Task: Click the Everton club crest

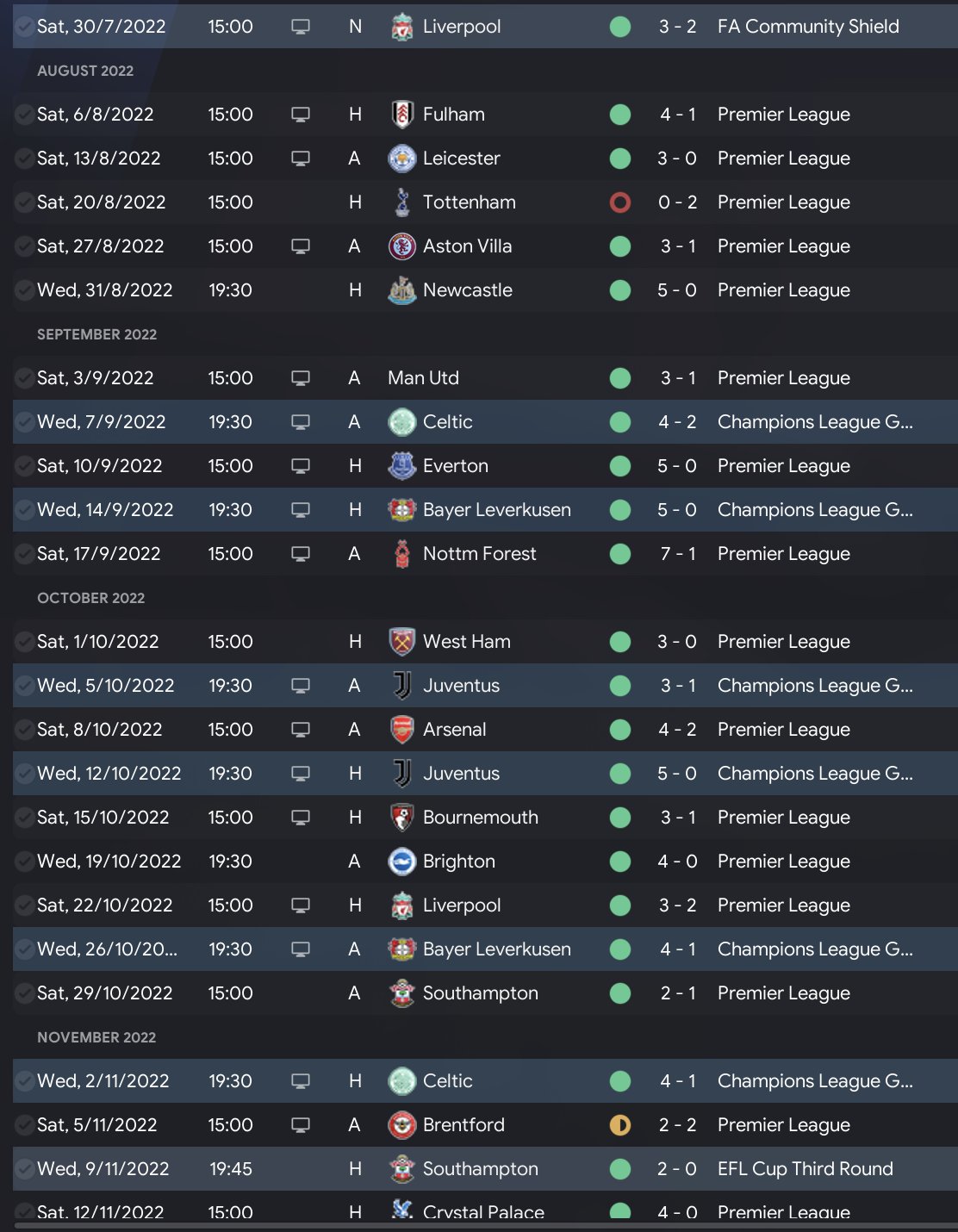Action: click(401, 466)
